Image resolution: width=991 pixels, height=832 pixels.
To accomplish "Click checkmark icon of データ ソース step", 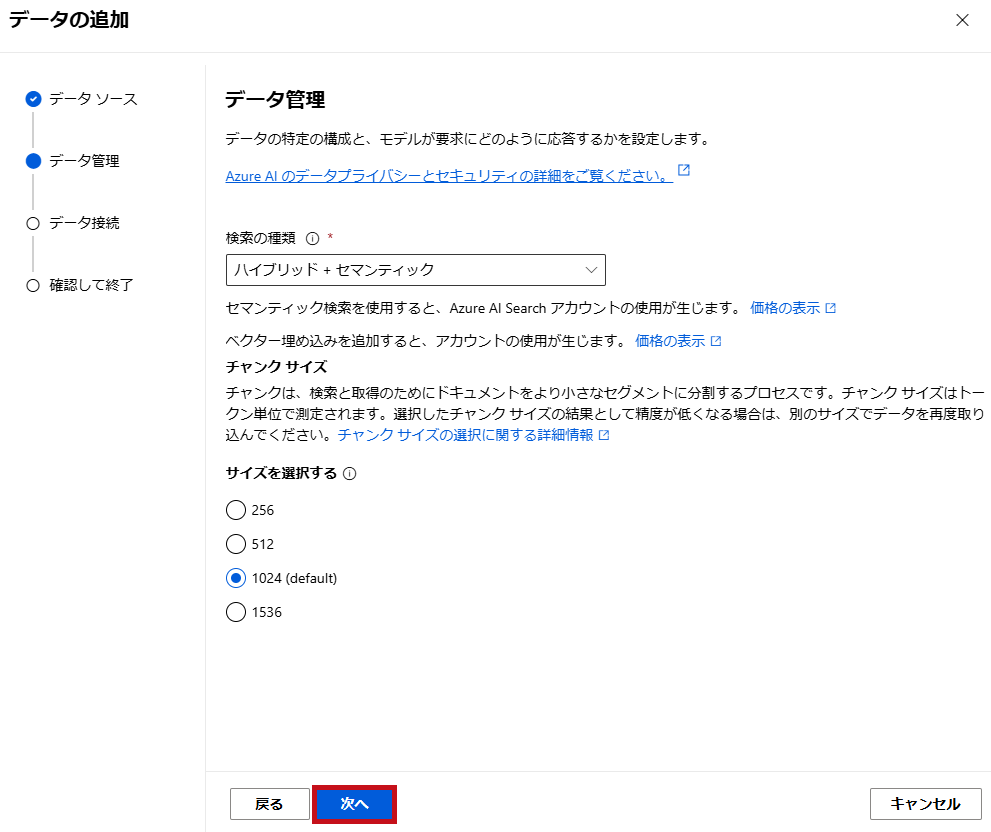I will (33, 99).
